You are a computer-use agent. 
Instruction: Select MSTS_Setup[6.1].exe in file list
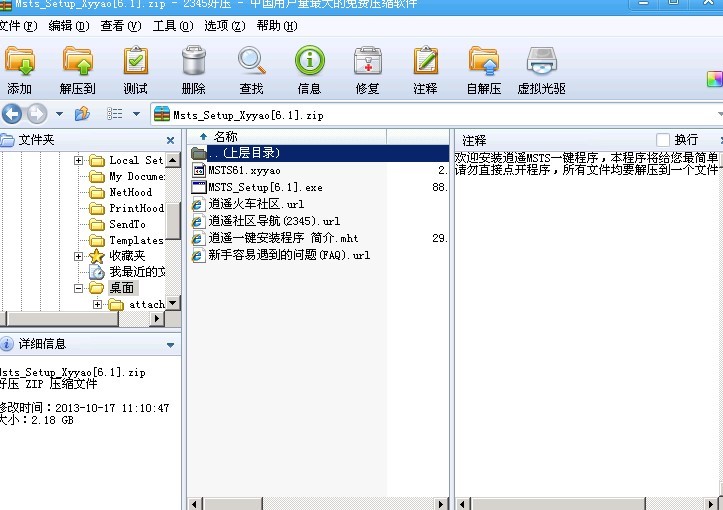tap(265, 187)
